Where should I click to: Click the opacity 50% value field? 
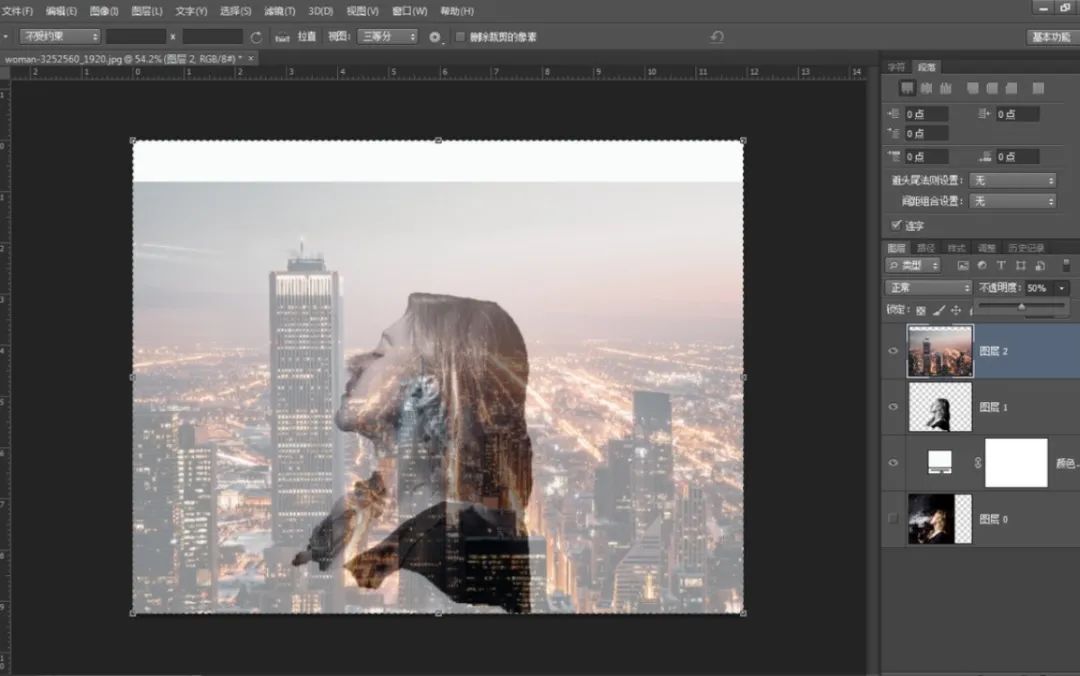(x=1039, y=287)
